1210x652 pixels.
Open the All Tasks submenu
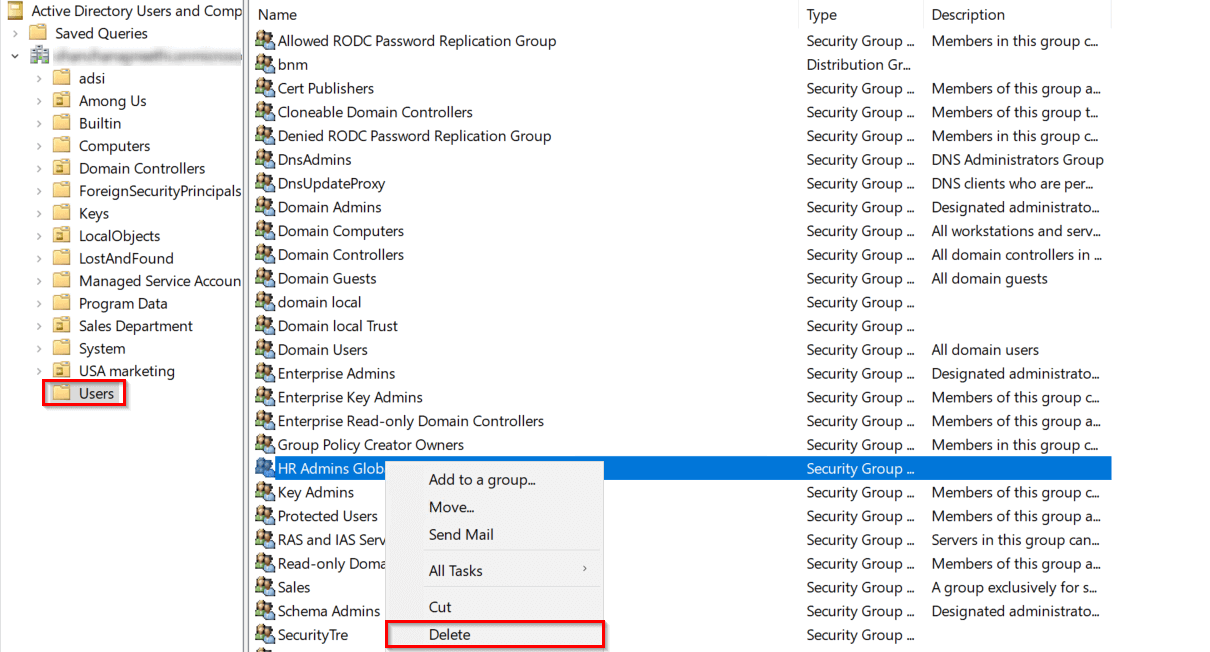(455, 568)
